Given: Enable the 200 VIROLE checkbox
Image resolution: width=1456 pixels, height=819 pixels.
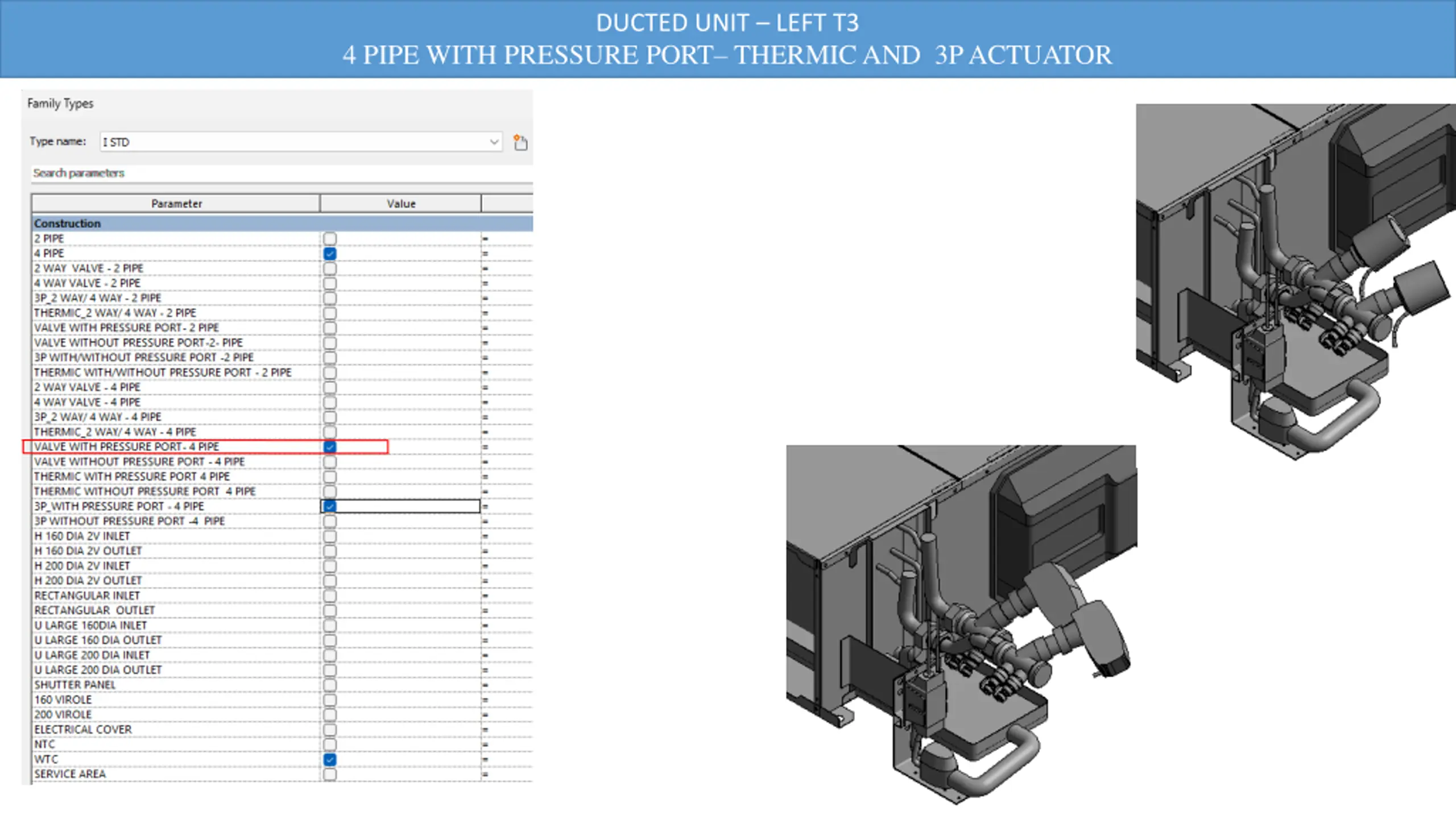Looking at the screenshot, I should coord(330,715).
